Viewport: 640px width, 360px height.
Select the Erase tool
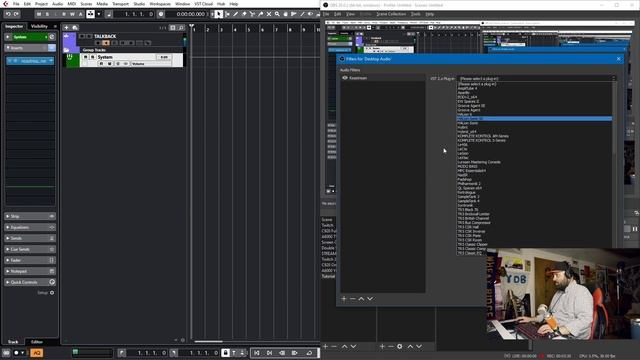coord(244,14)
